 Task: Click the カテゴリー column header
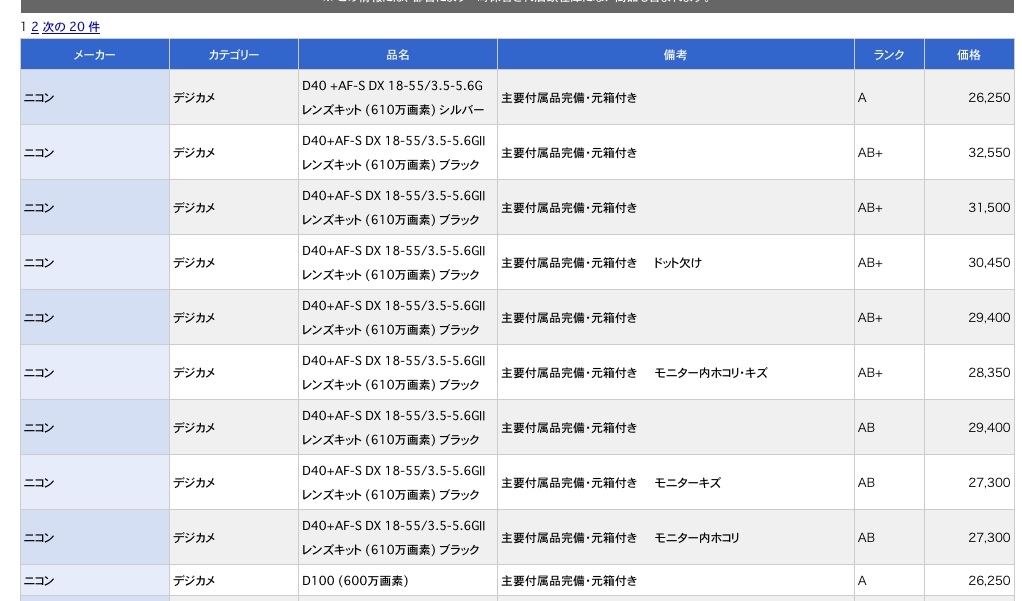click(234, 55)
